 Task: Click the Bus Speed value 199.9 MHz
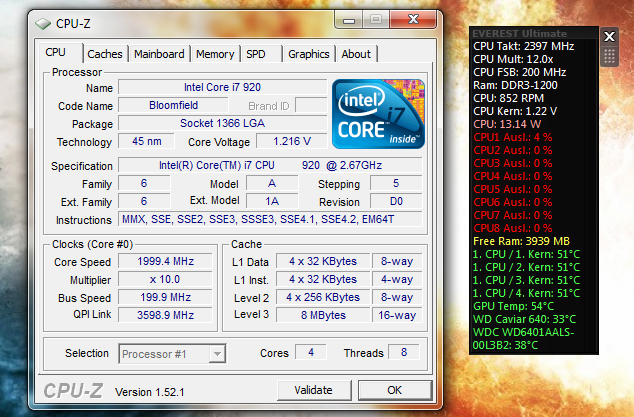pos(165,297)
